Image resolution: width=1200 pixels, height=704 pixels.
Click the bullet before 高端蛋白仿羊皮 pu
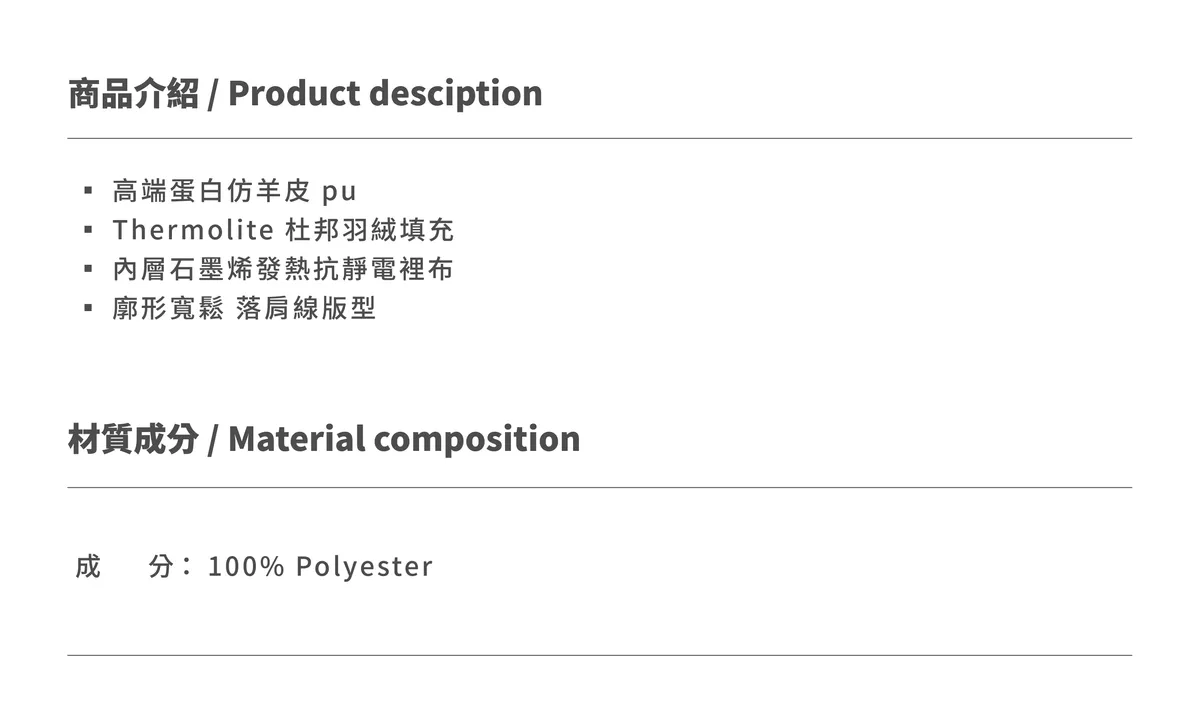click(89, 190)
